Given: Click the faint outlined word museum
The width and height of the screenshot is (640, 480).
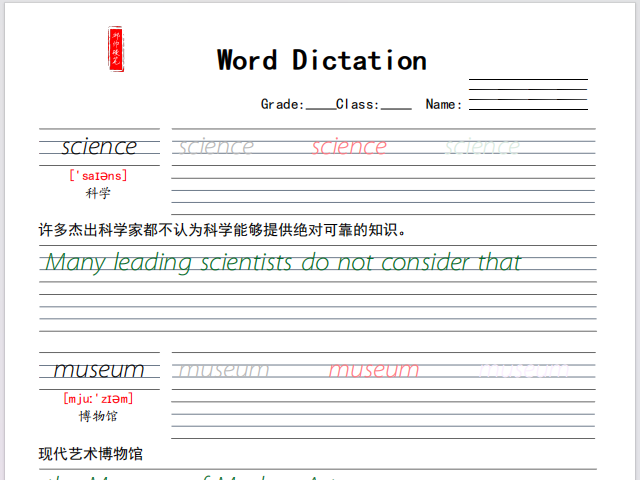Looking at the screenshot, I should click(x=524, y=370).
